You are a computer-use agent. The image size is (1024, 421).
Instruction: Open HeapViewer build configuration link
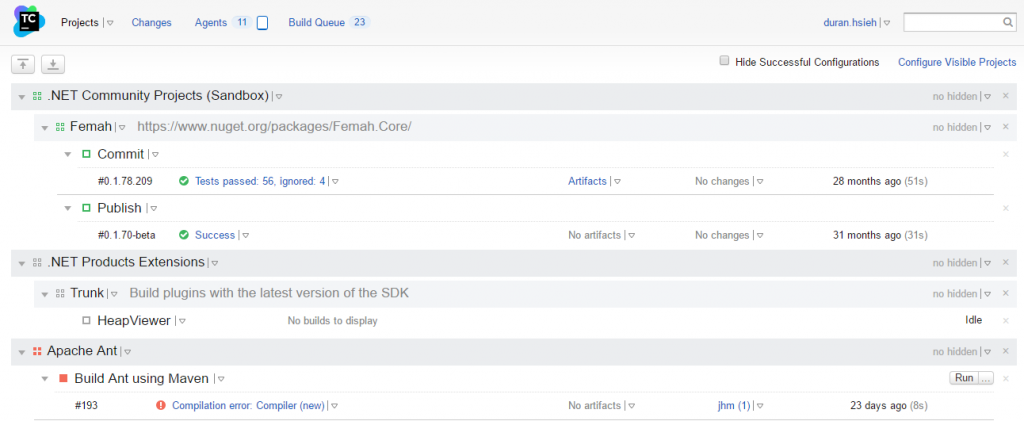tap(134, 320)
